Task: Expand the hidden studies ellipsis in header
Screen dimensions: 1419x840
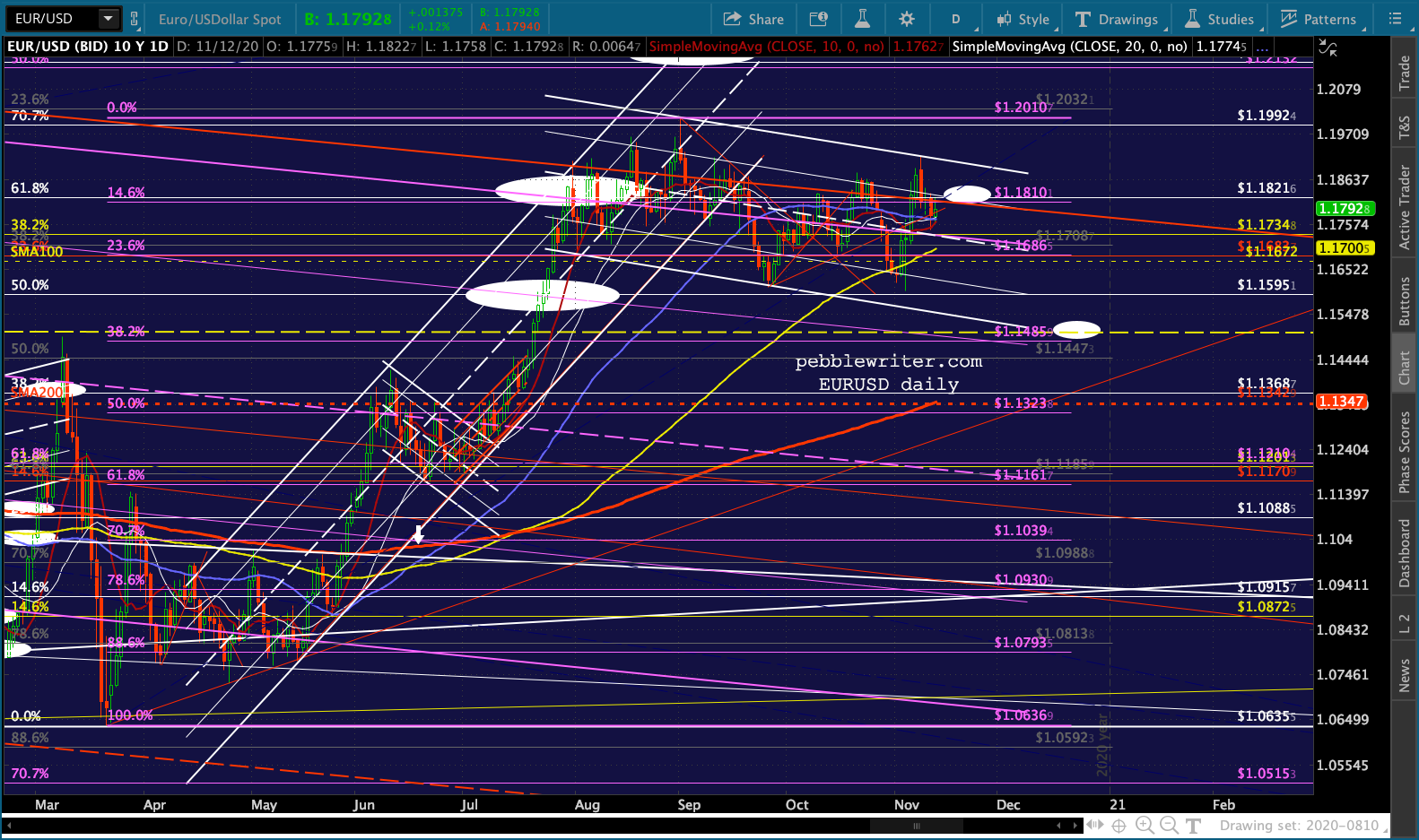Action: [1262, 47]
